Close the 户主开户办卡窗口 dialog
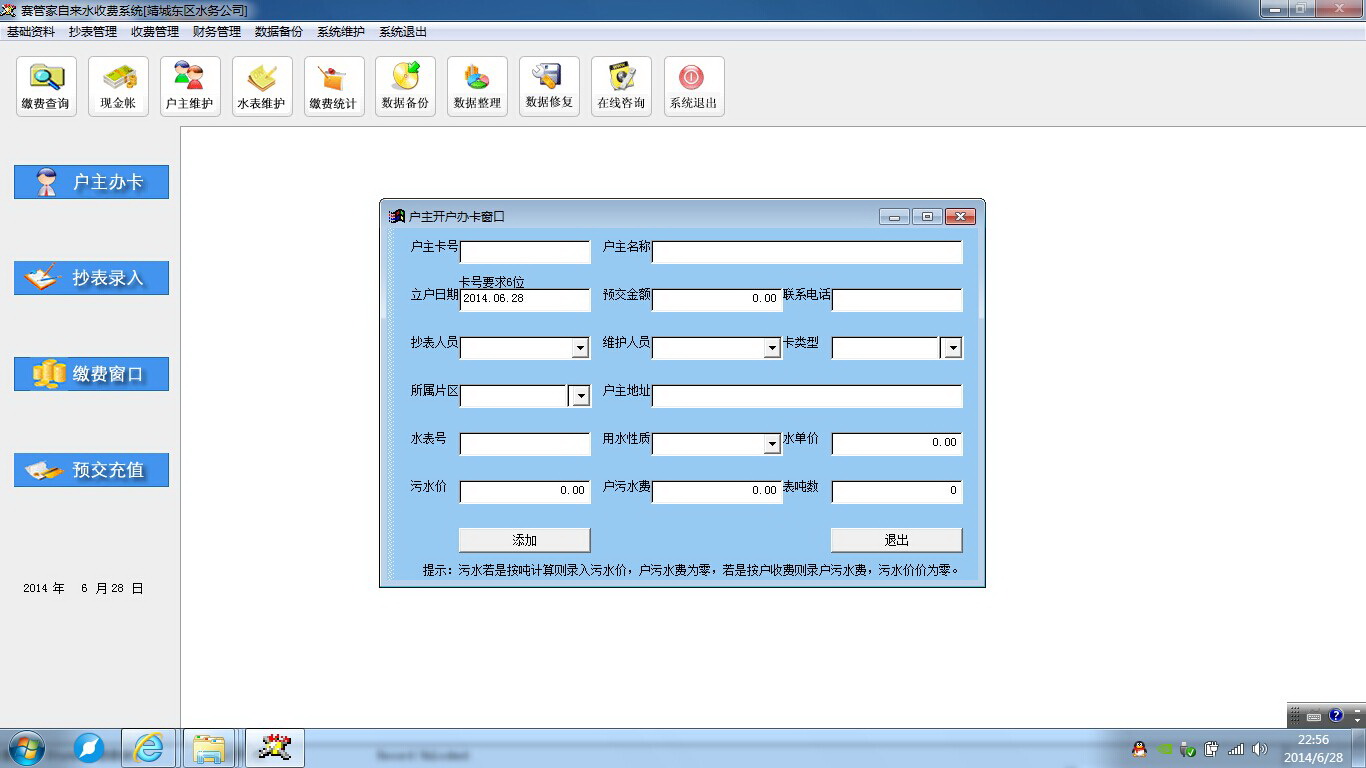The image size is (1366, 768). coord(960,217)
